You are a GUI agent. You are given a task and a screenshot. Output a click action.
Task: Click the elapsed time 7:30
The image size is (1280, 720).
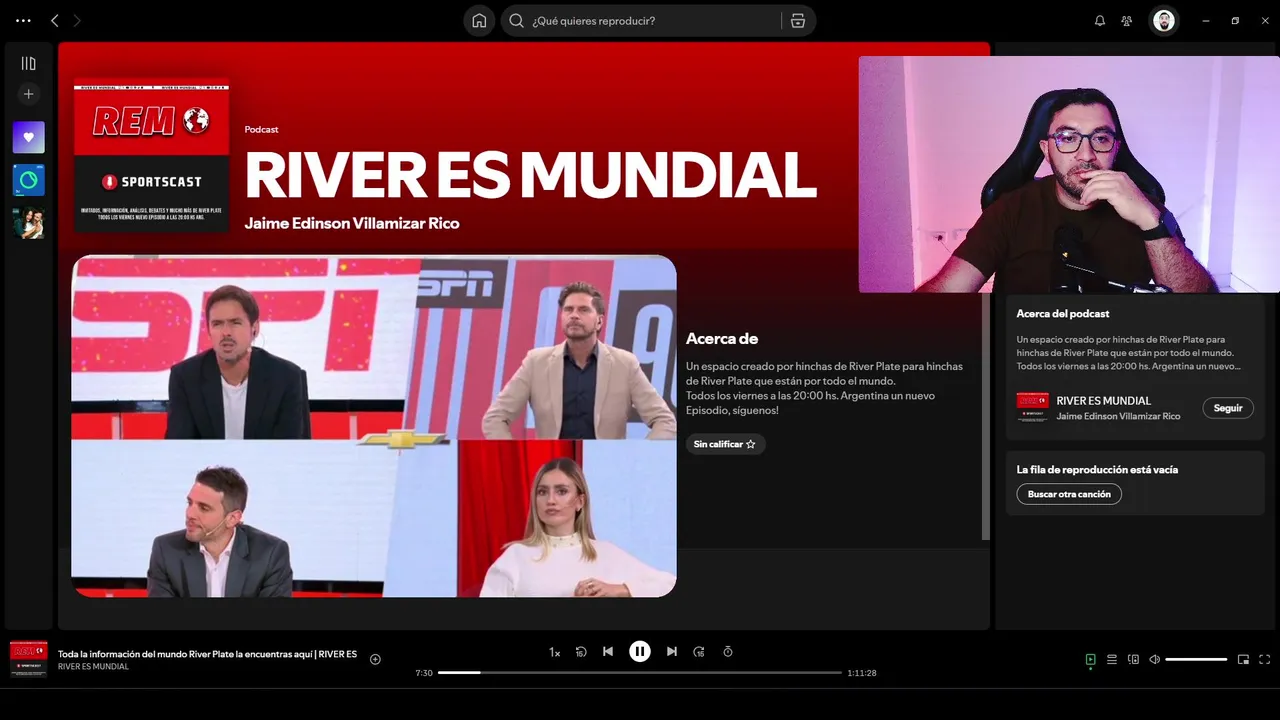(x=424, y=673)
